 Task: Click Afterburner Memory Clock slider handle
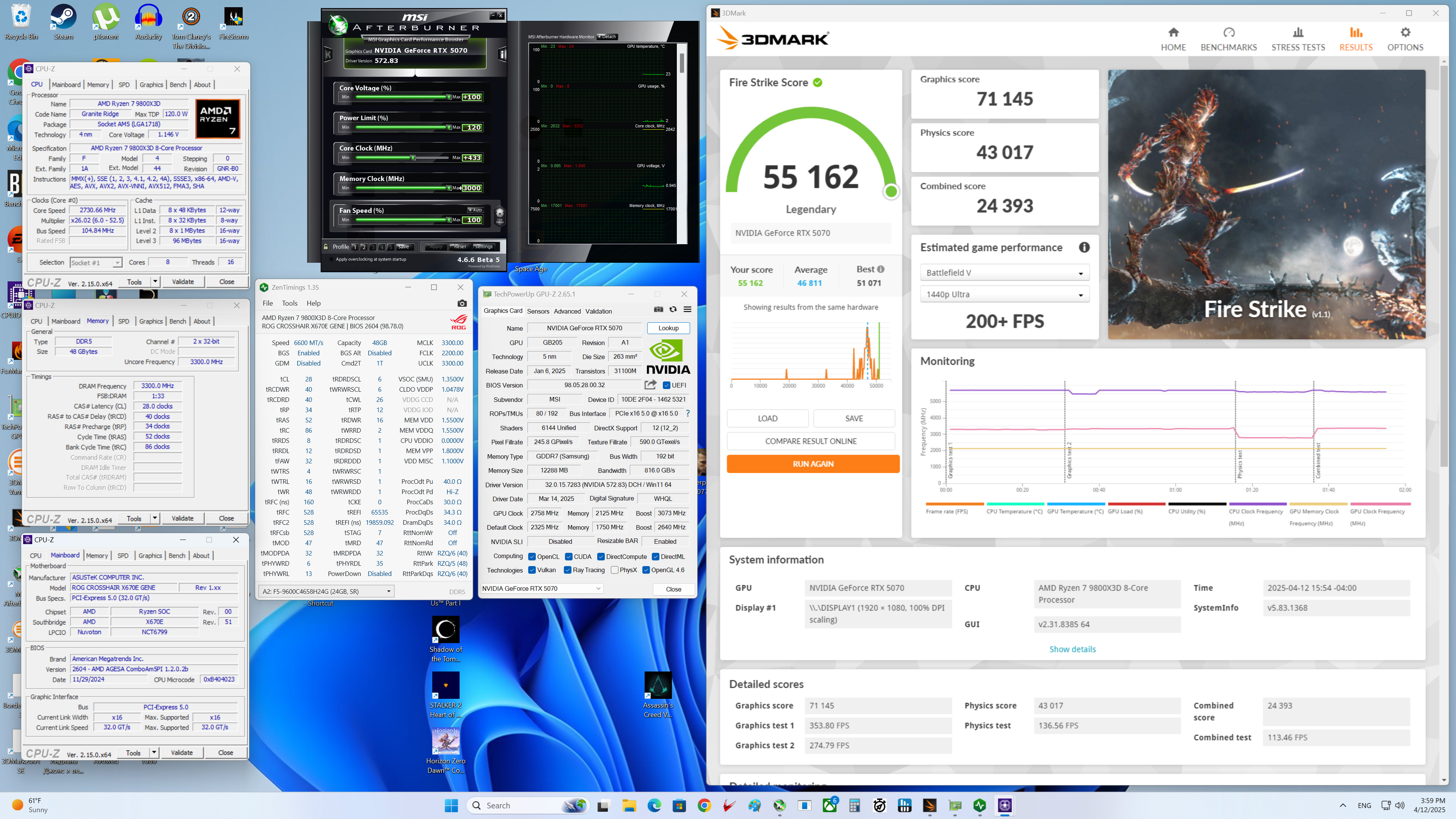tap(449, 188)
